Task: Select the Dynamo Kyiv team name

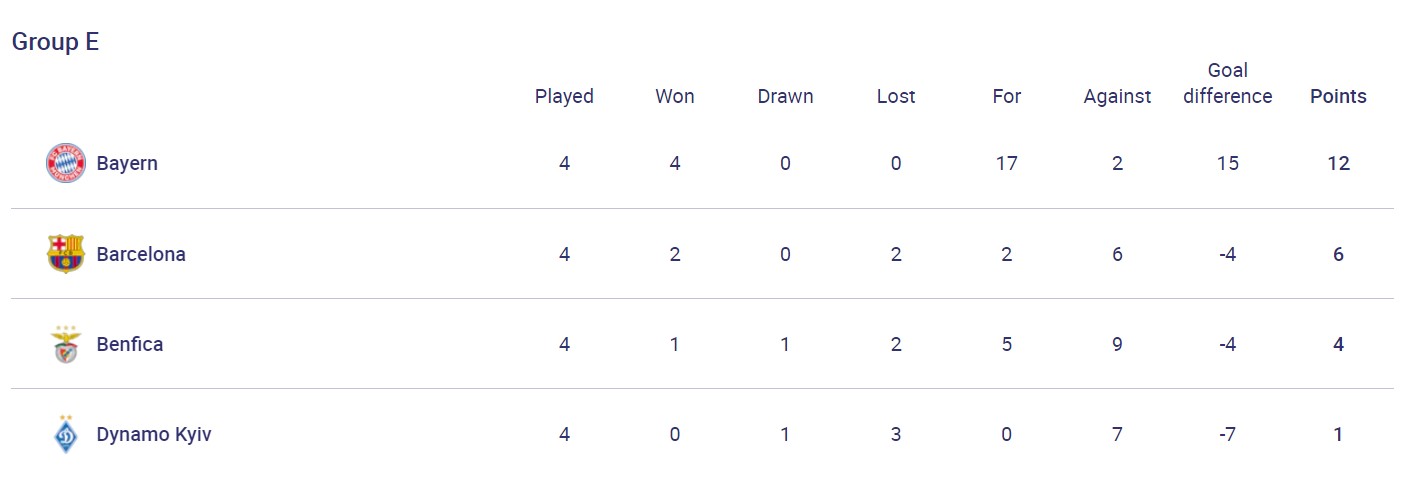Action: (x=154, y=435)
